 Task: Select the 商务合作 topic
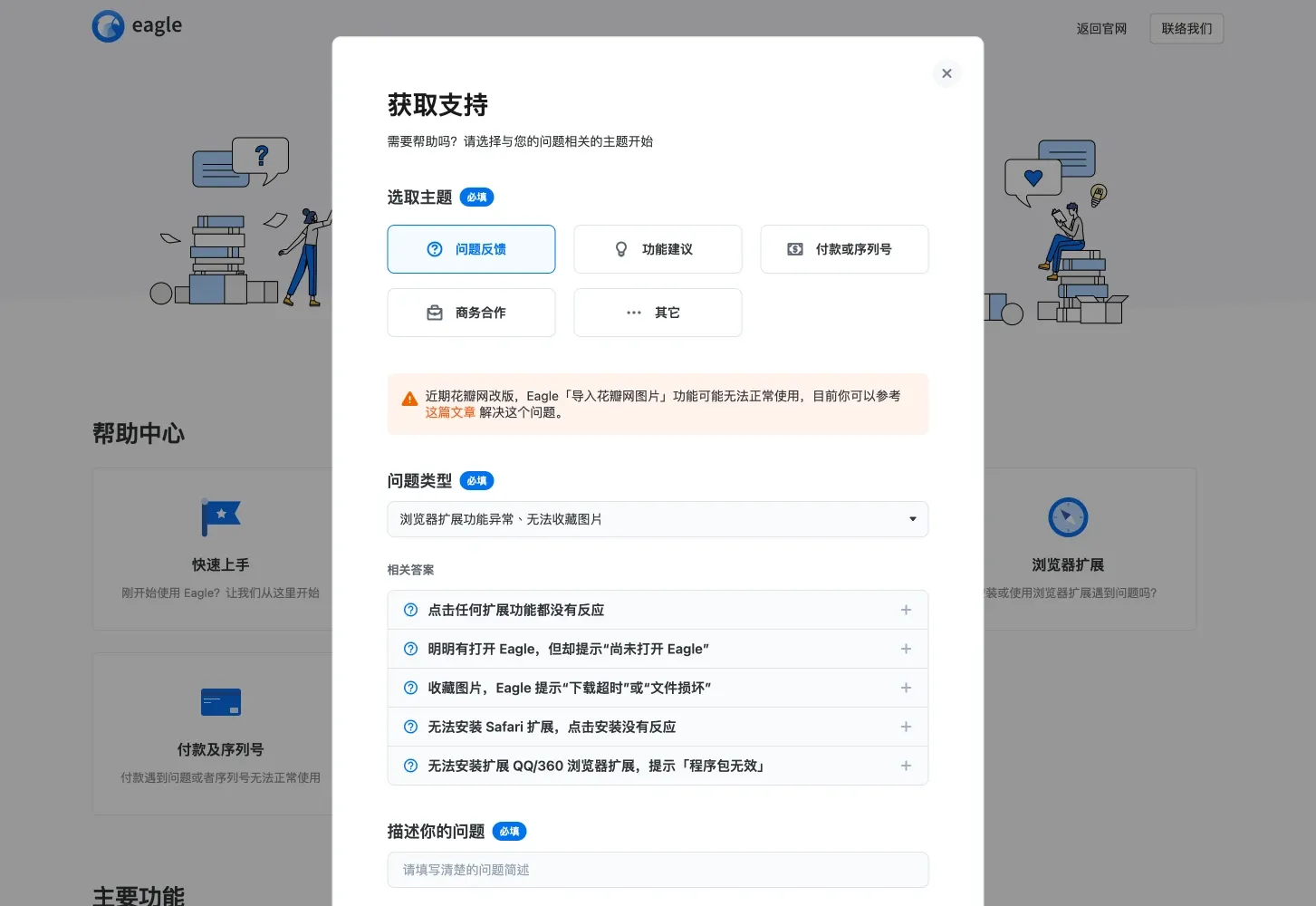[471, 313]
